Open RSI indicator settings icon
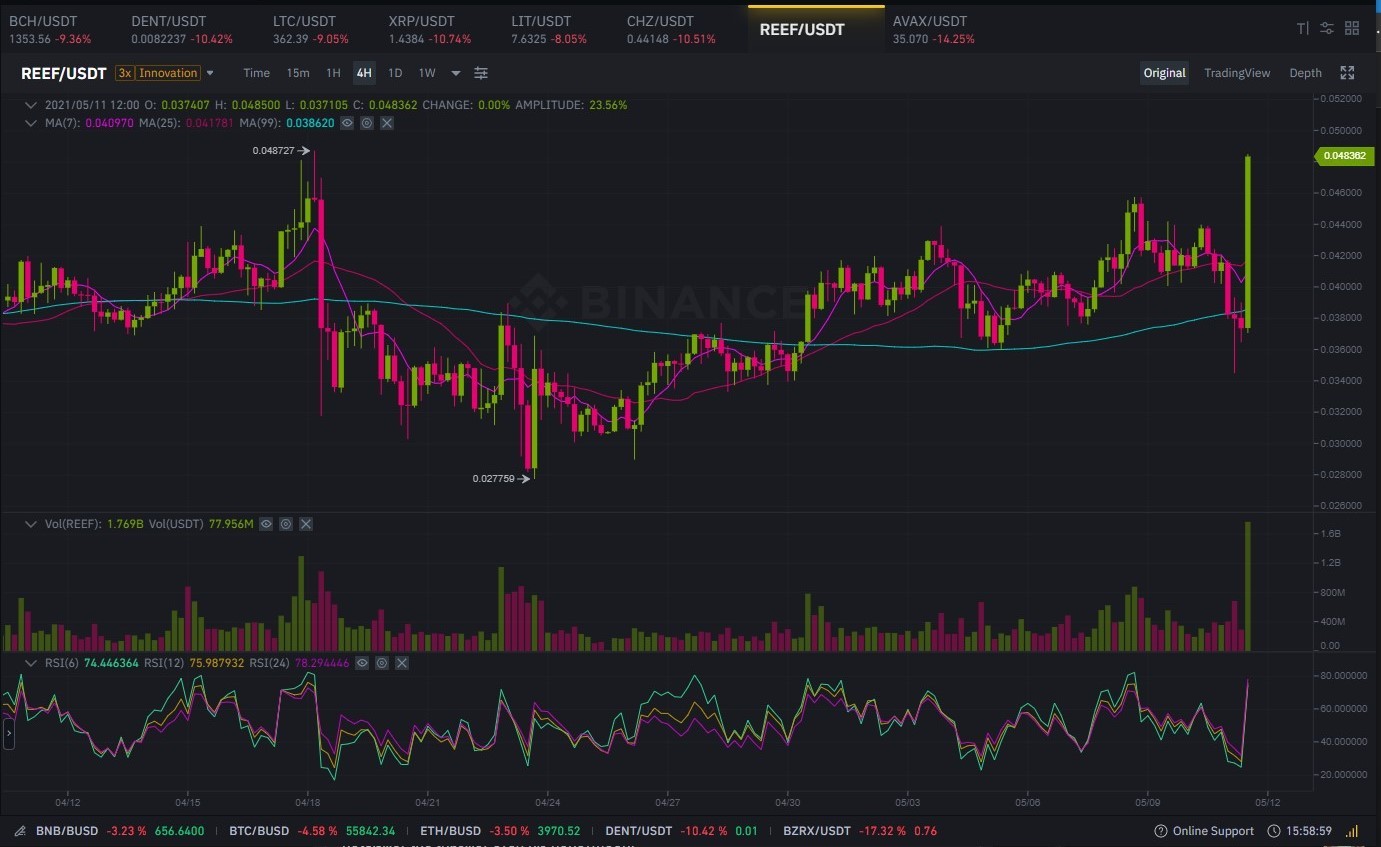 click(382, 663)
